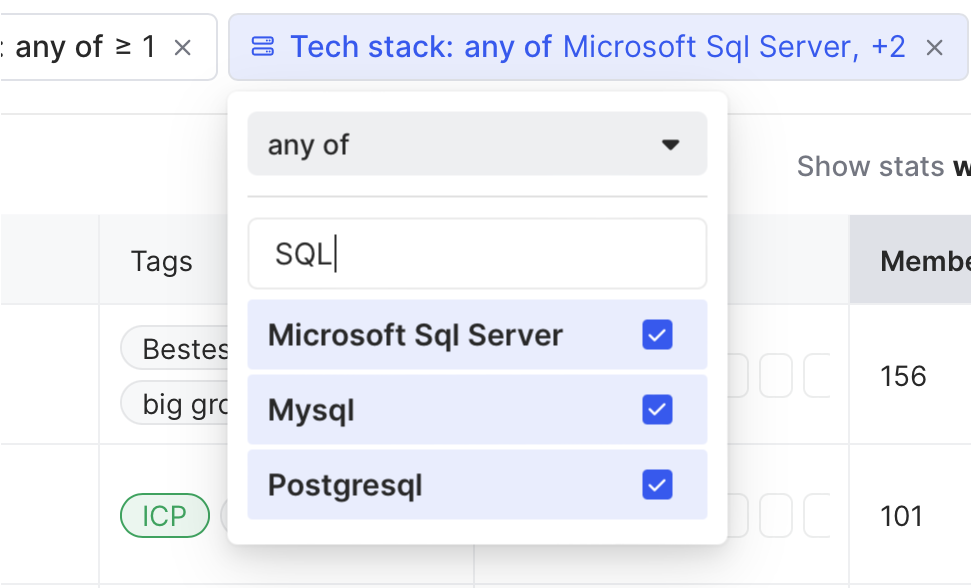Screen dimensions: 971x588
Task: Select the Postgresql option label
Action: coord(345,485)
